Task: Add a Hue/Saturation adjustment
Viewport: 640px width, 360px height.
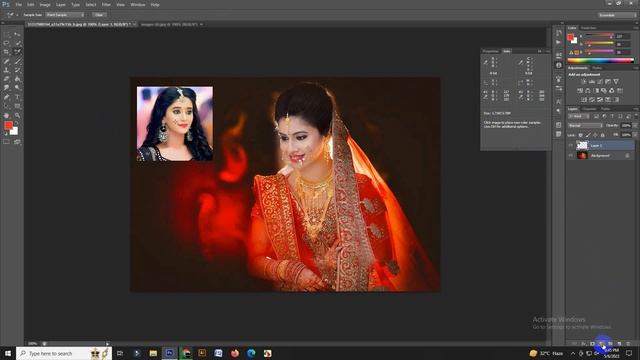Action: (x=580, y=91)
